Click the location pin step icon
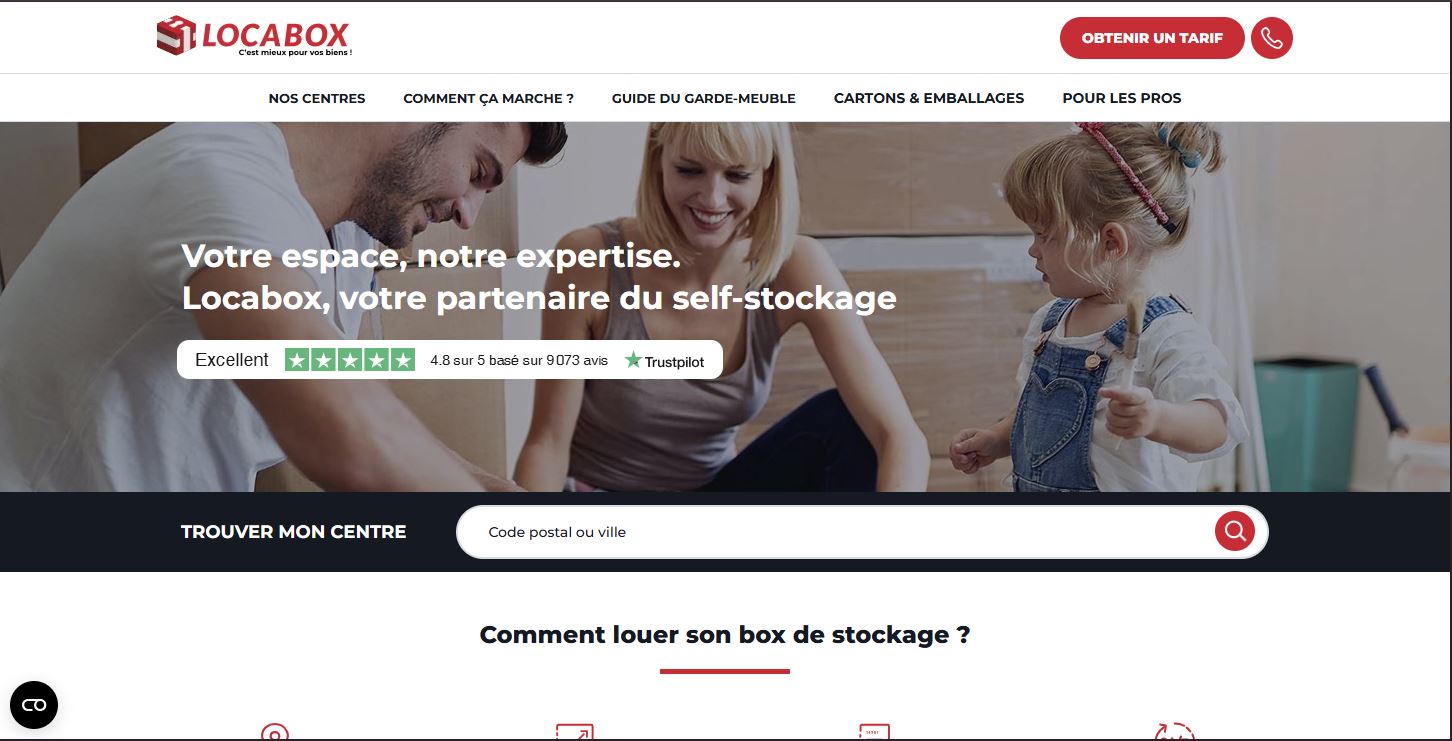The height and width of the screenshot is (741, 1452). point(274,732)
